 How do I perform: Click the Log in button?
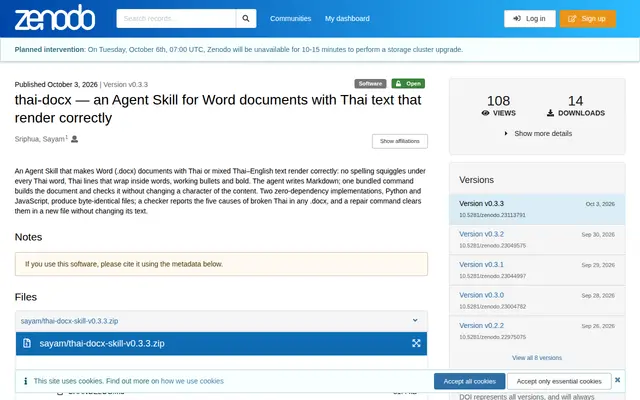529,18
